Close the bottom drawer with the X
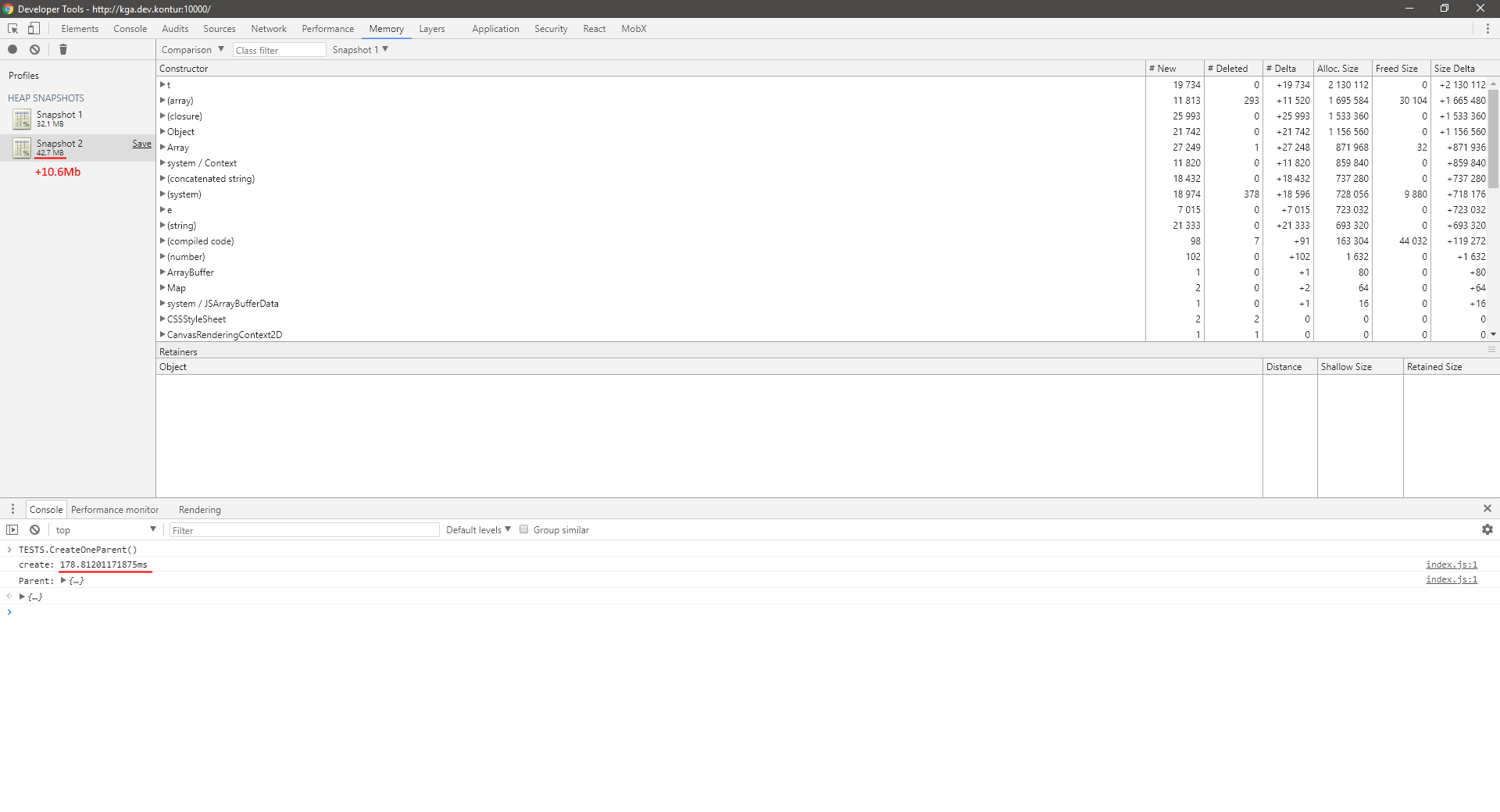1500x812 pixels. pyautogui.click(x=1487, y=508)
